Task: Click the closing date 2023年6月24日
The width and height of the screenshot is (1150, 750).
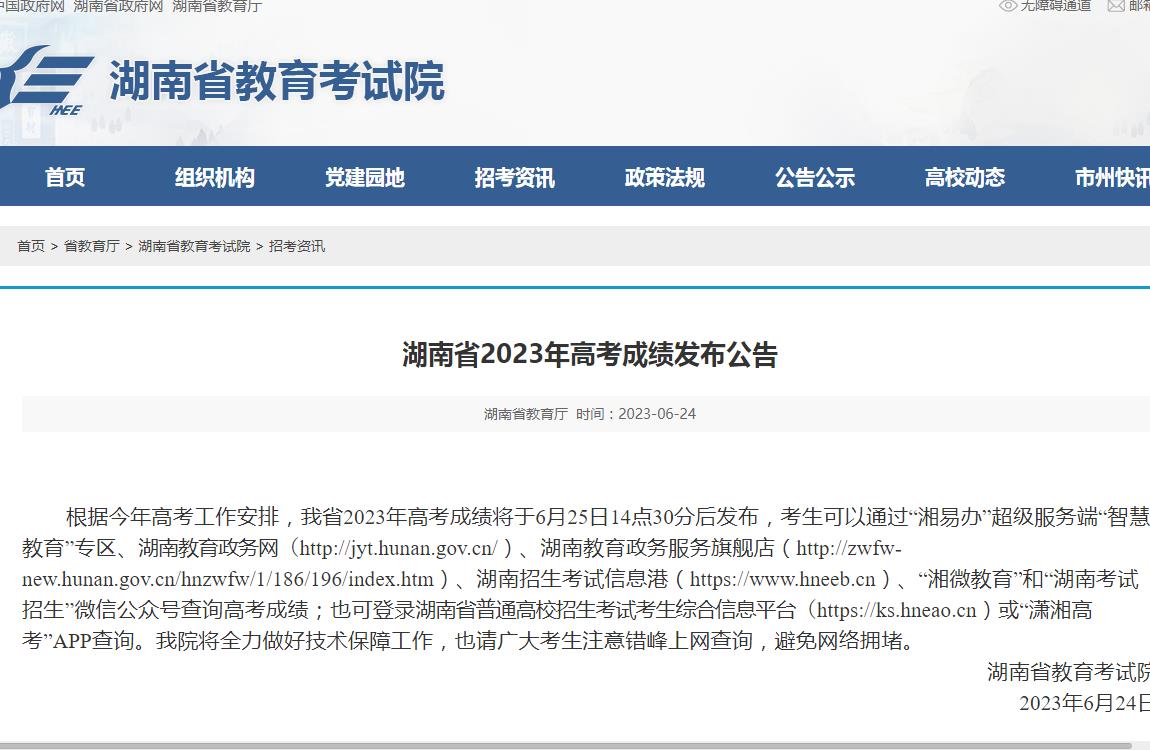Action: 1085,703
